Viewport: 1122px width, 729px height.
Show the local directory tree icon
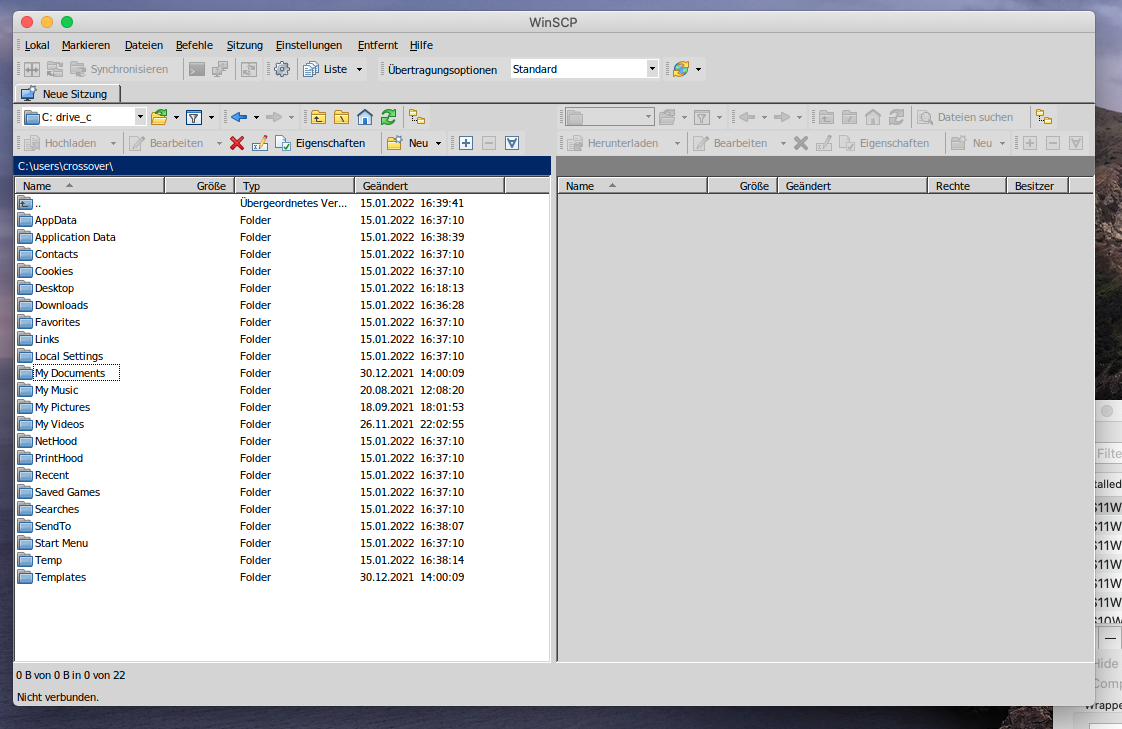417,117
